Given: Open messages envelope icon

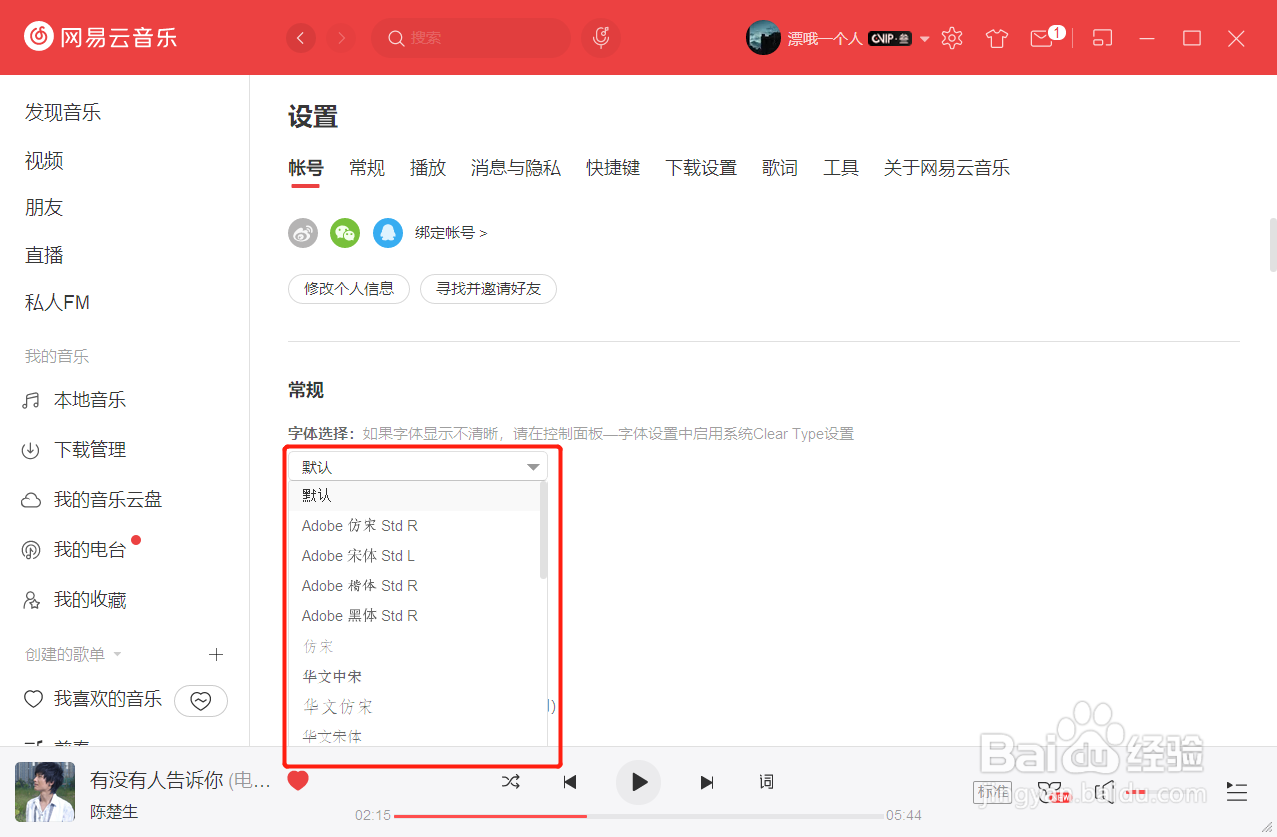Looking at the screenshot, I should coord(1043,38).
